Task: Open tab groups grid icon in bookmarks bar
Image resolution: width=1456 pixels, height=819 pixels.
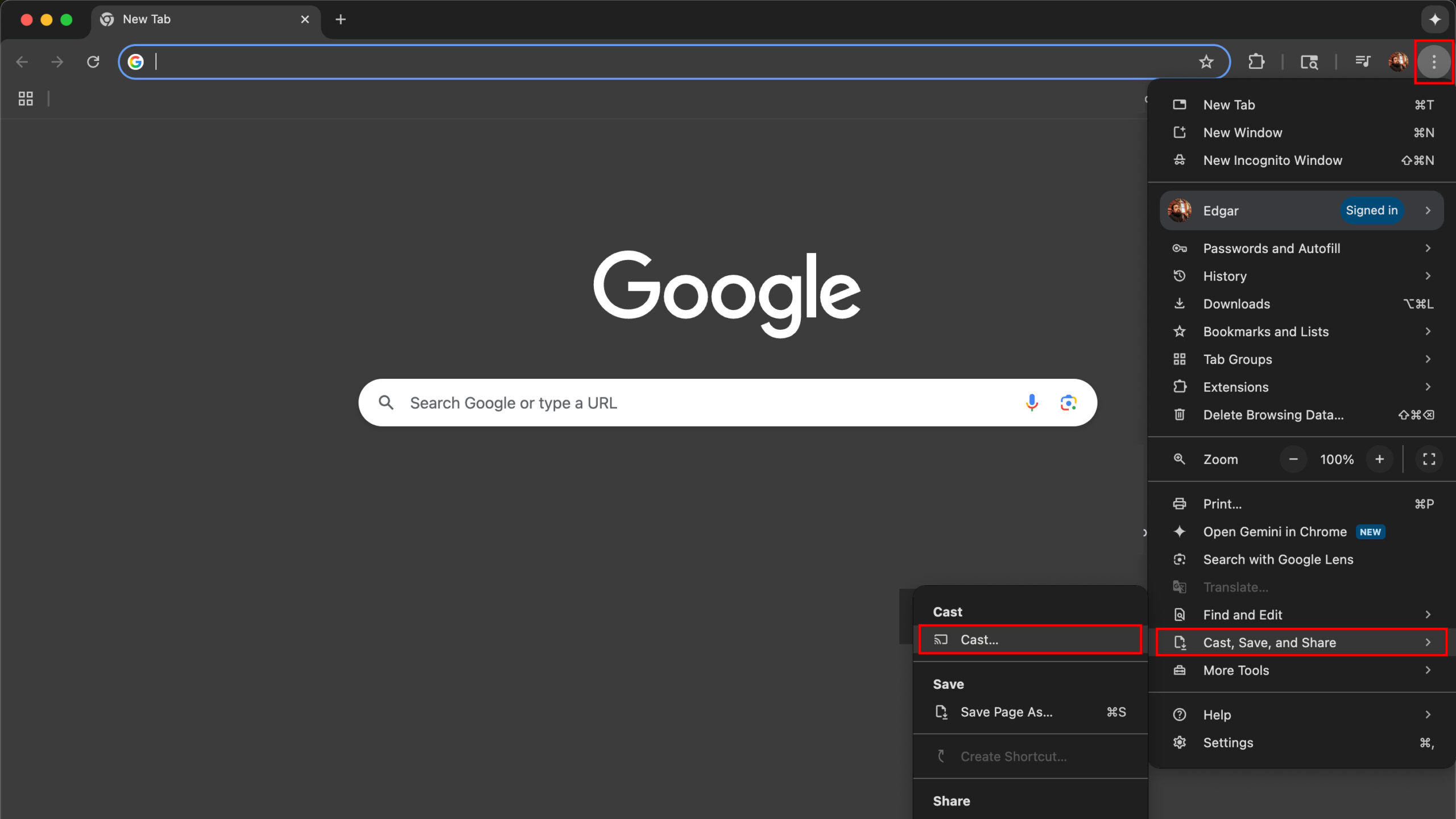Action: coord(26,98)
